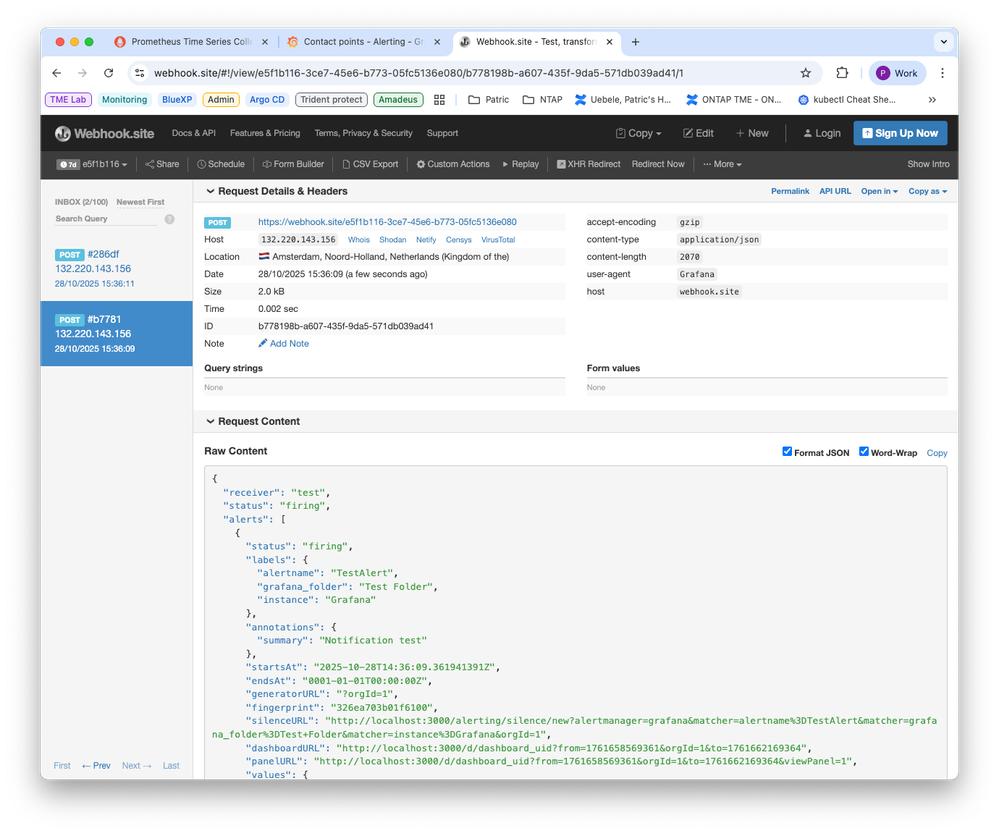Screen dimensions: 999x833
Task: Open the apps grid icon in bookmarks bar
Action: pos(439,100)
